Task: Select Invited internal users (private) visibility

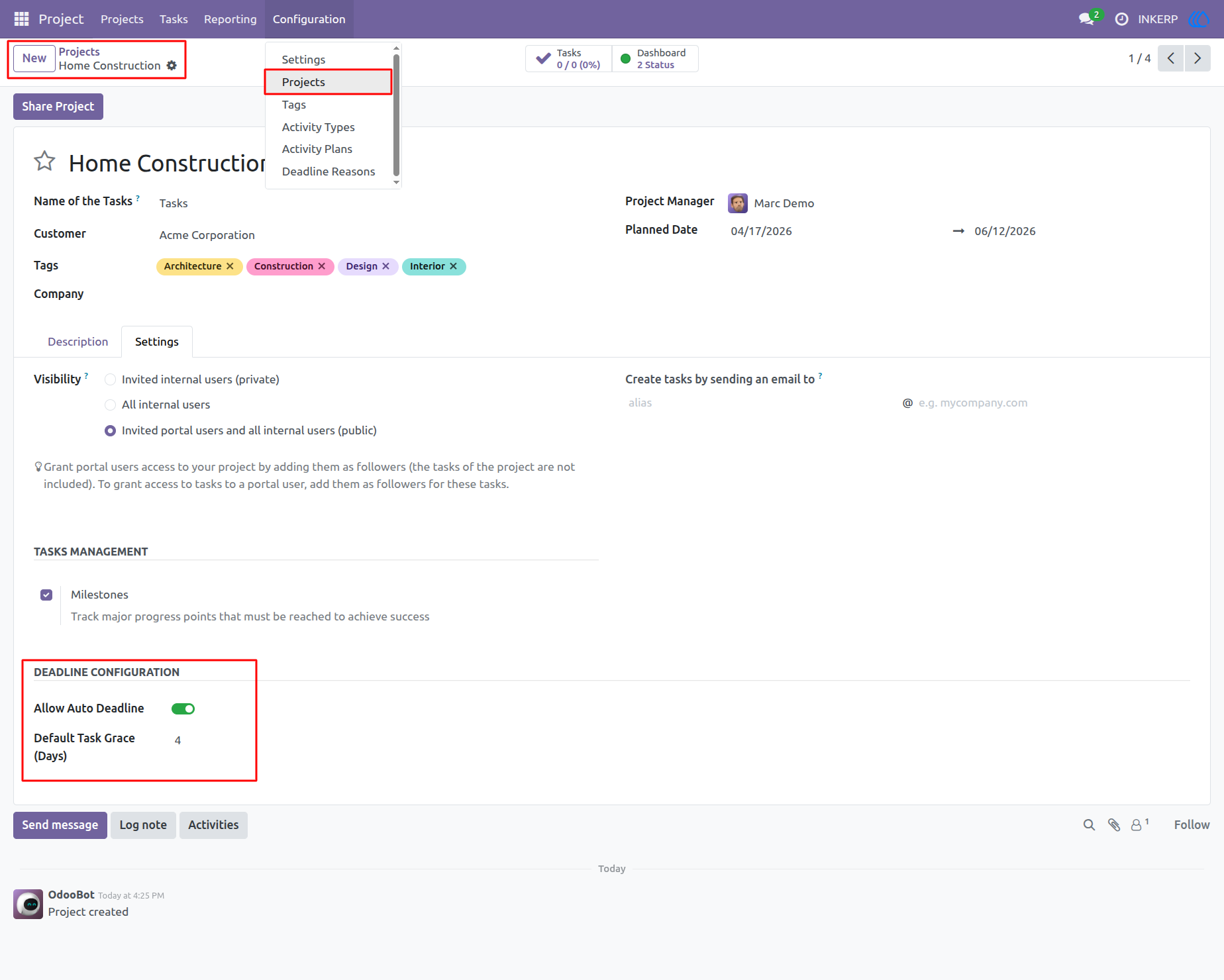Action: [111, 379]
